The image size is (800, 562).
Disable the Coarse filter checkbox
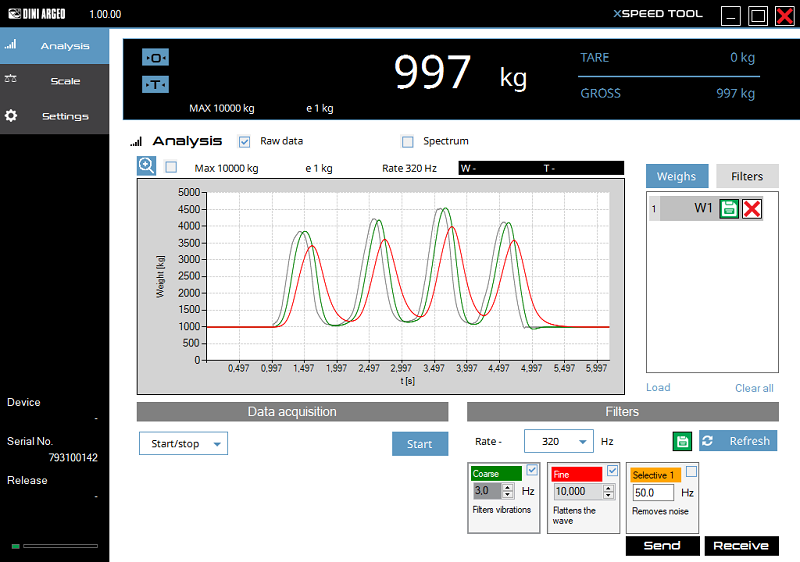(532, 471)
